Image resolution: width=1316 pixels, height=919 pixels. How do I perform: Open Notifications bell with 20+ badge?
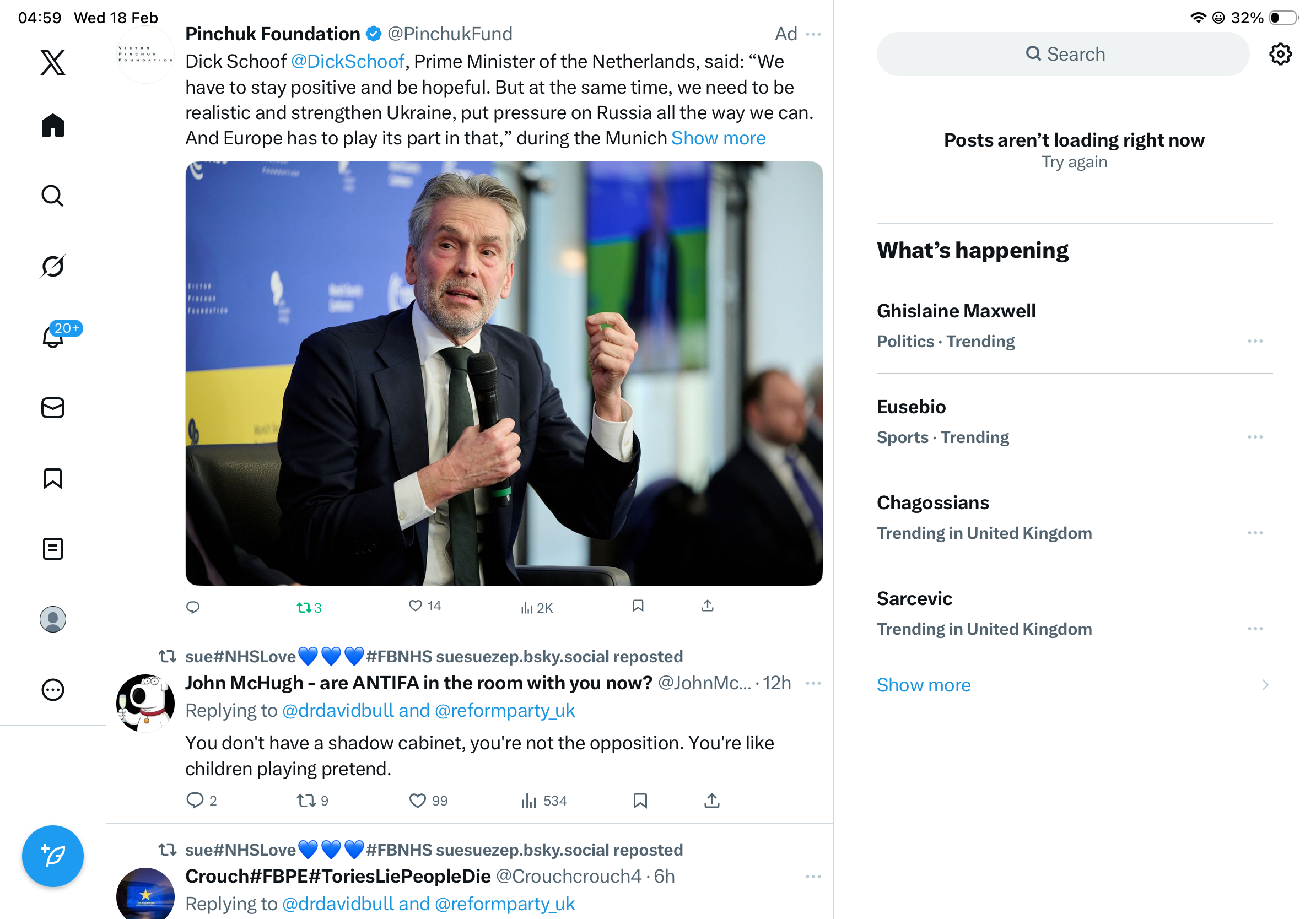(x=53, y=337)
